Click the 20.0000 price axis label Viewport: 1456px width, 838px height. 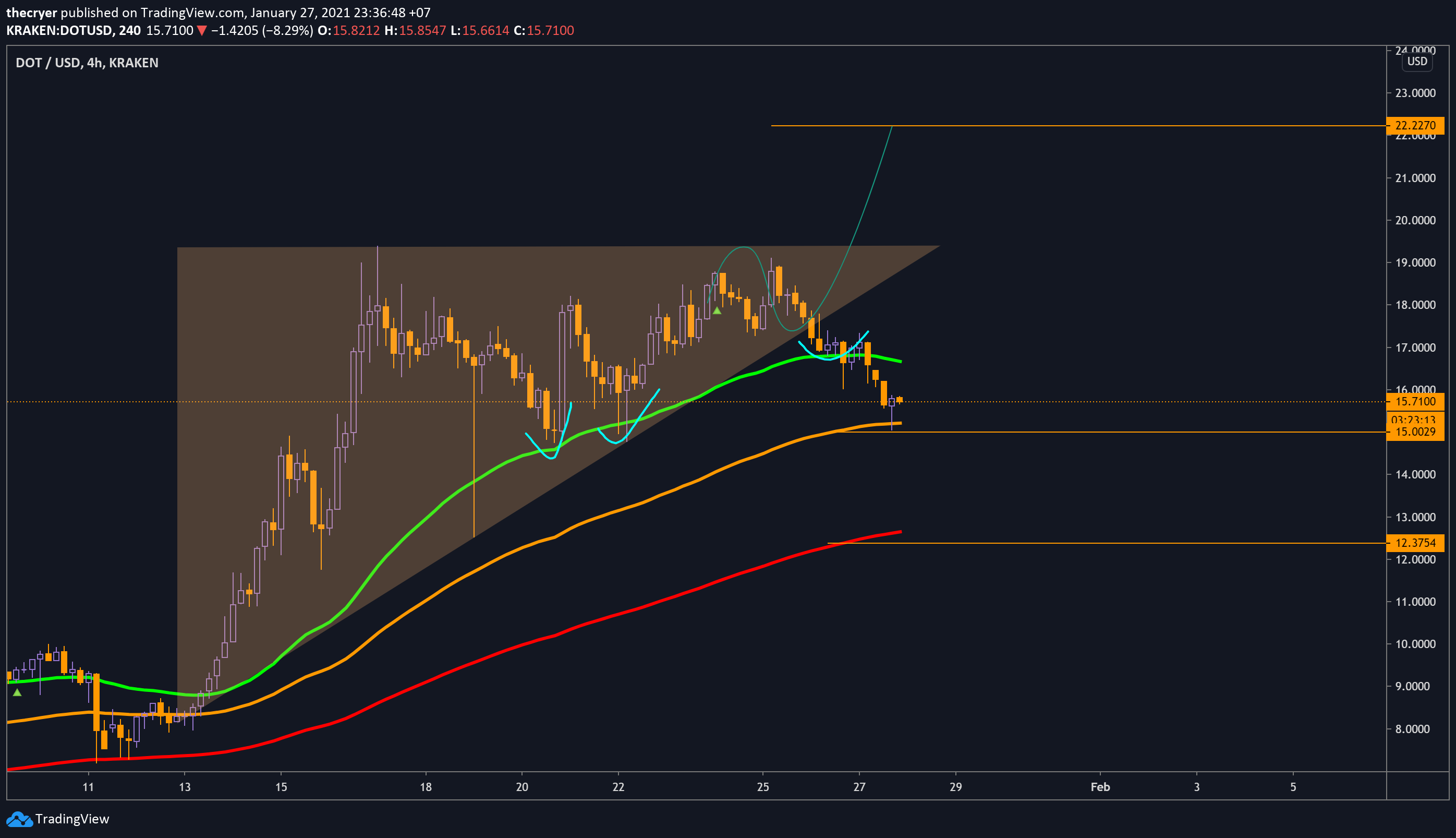1415,220
